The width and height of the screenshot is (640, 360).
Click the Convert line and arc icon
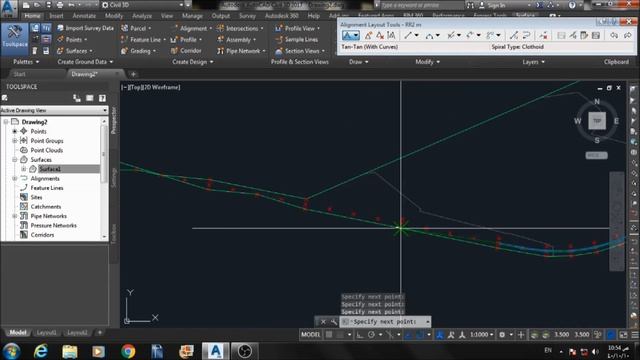pos(514,36)
